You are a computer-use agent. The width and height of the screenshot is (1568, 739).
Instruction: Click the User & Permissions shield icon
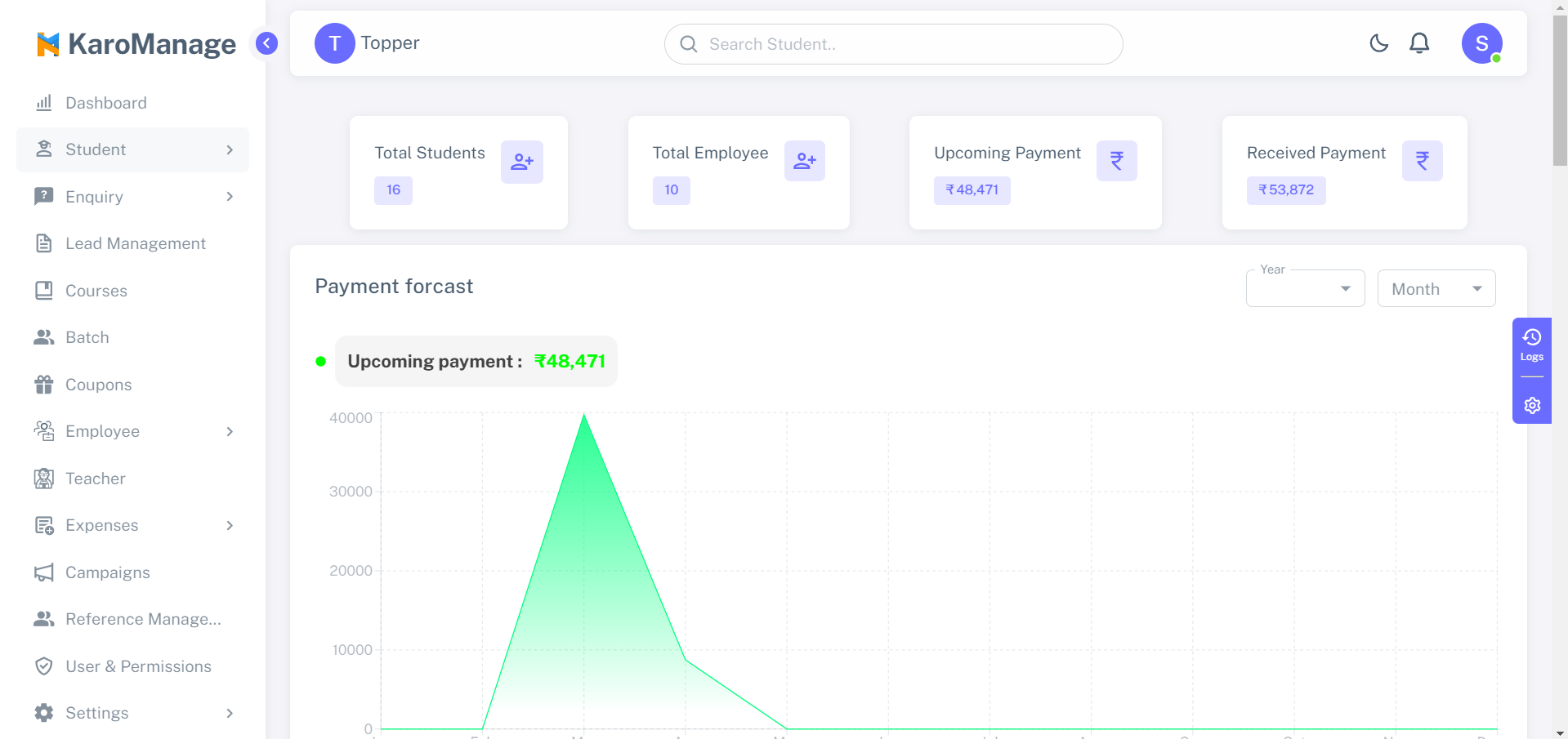point(44,666)
